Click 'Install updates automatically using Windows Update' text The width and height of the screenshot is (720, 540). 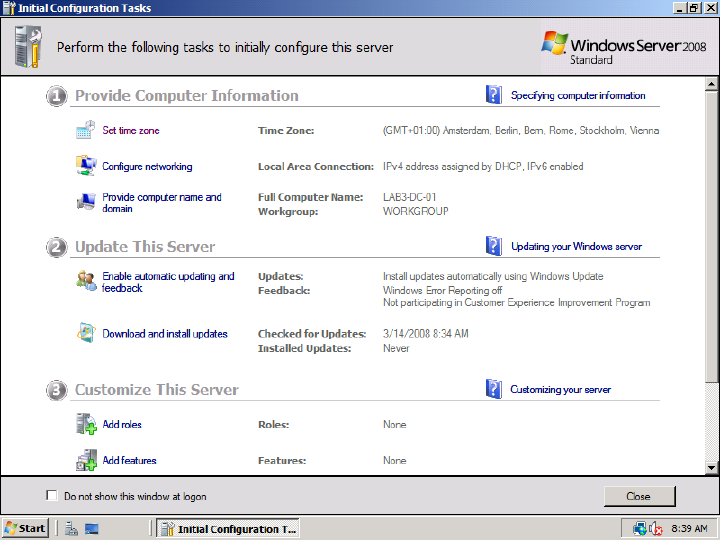(x=493, y=276)
